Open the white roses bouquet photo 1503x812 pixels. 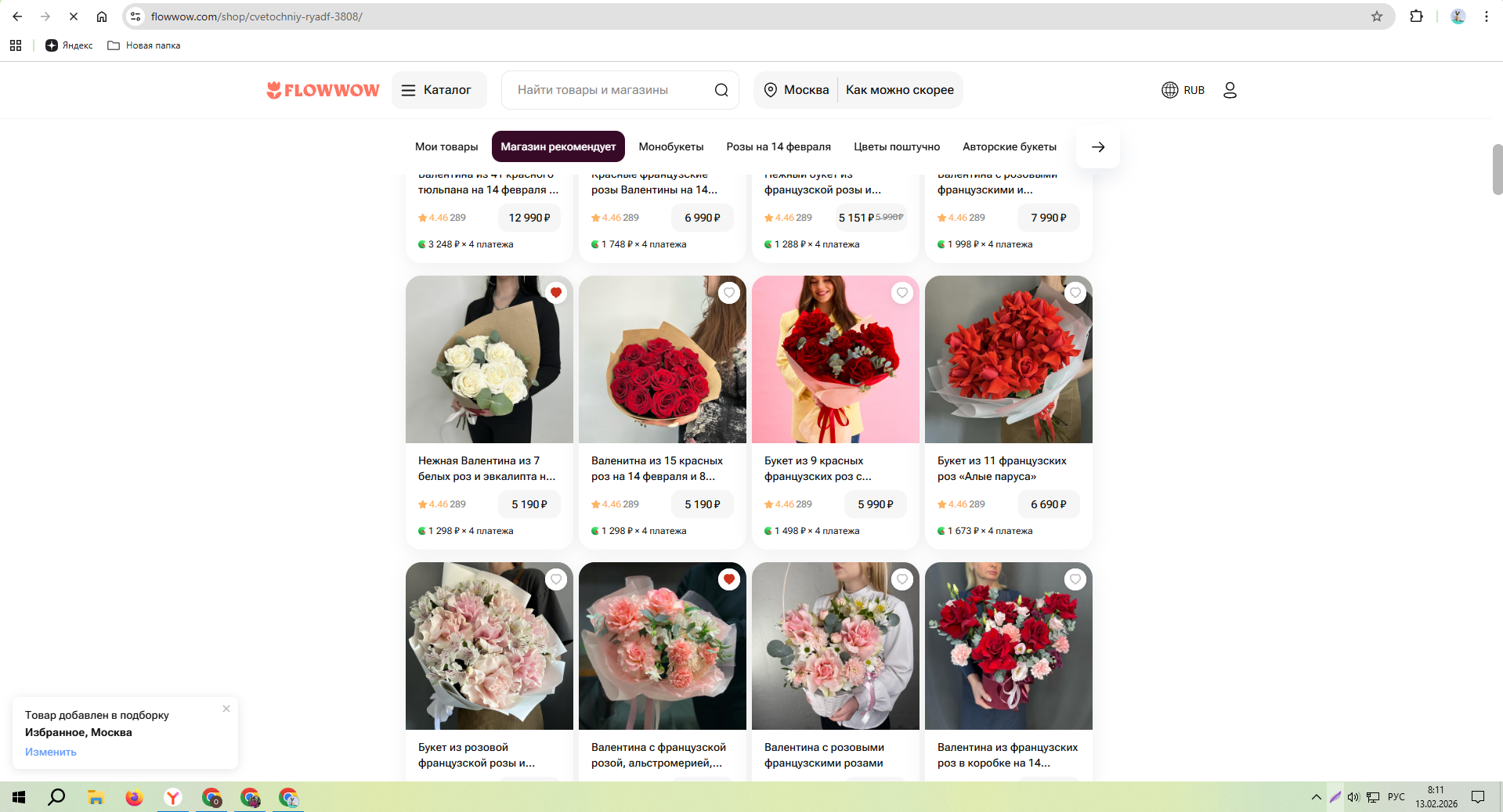tap(490, 359)
